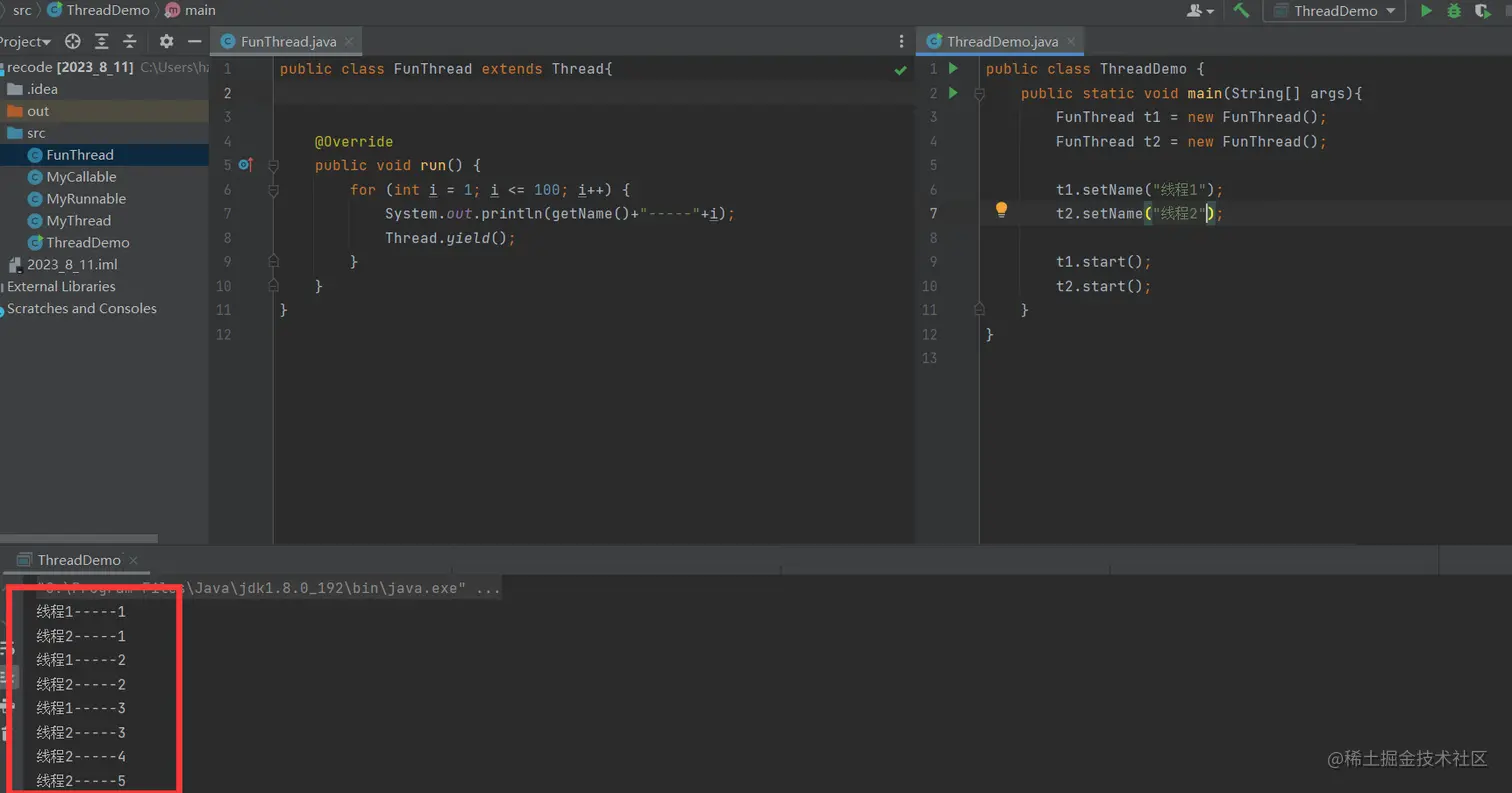Viewport: 1512px width, 793px height.
Task: Select Scratches and Consoles
Action: point(104,309)
